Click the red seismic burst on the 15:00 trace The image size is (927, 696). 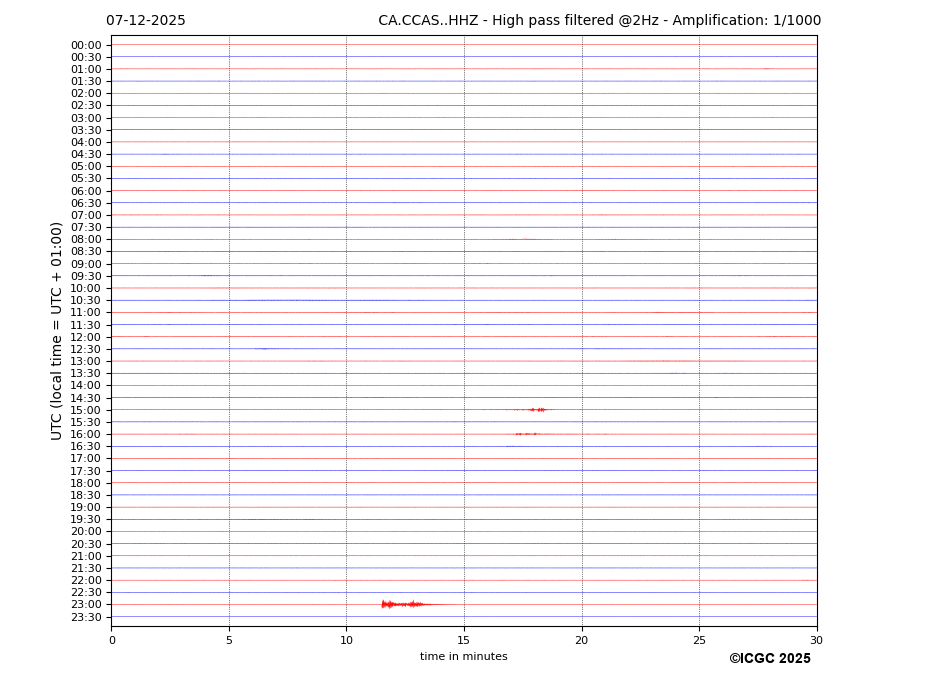pyautogui.click(x=534, y=410)
